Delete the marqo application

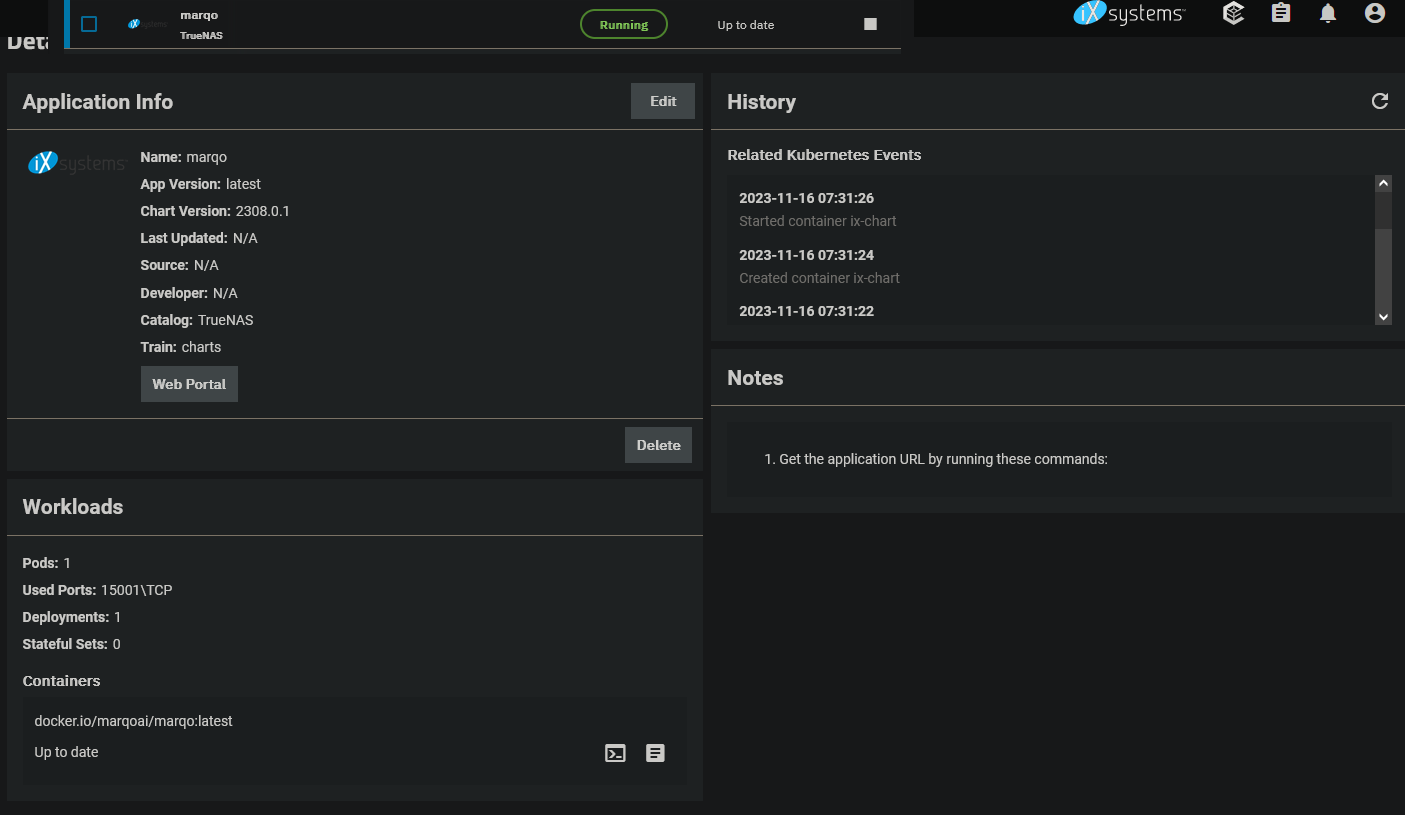click(658, 445)
